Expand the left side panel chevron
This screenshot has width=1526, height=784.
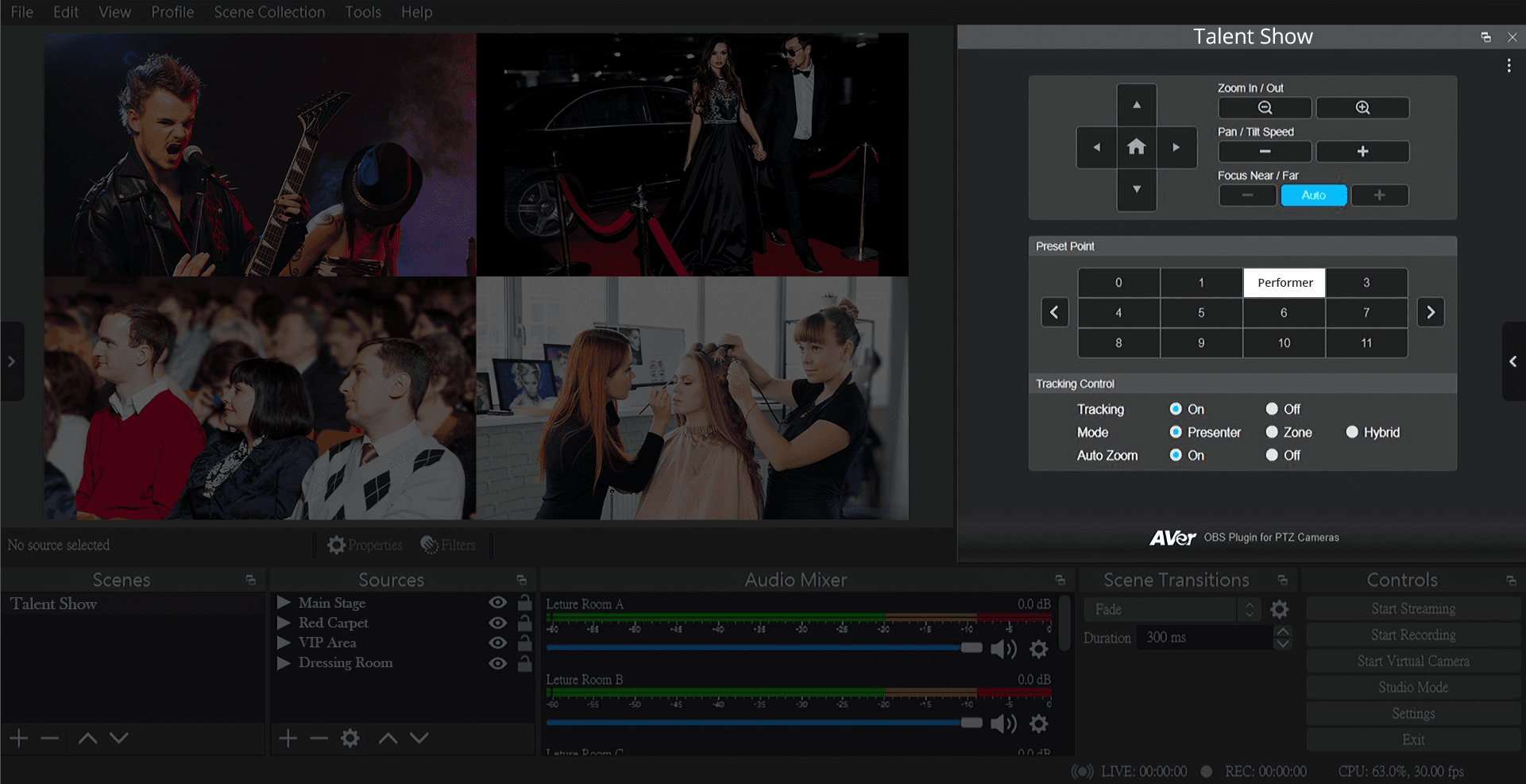coord(12,361)
